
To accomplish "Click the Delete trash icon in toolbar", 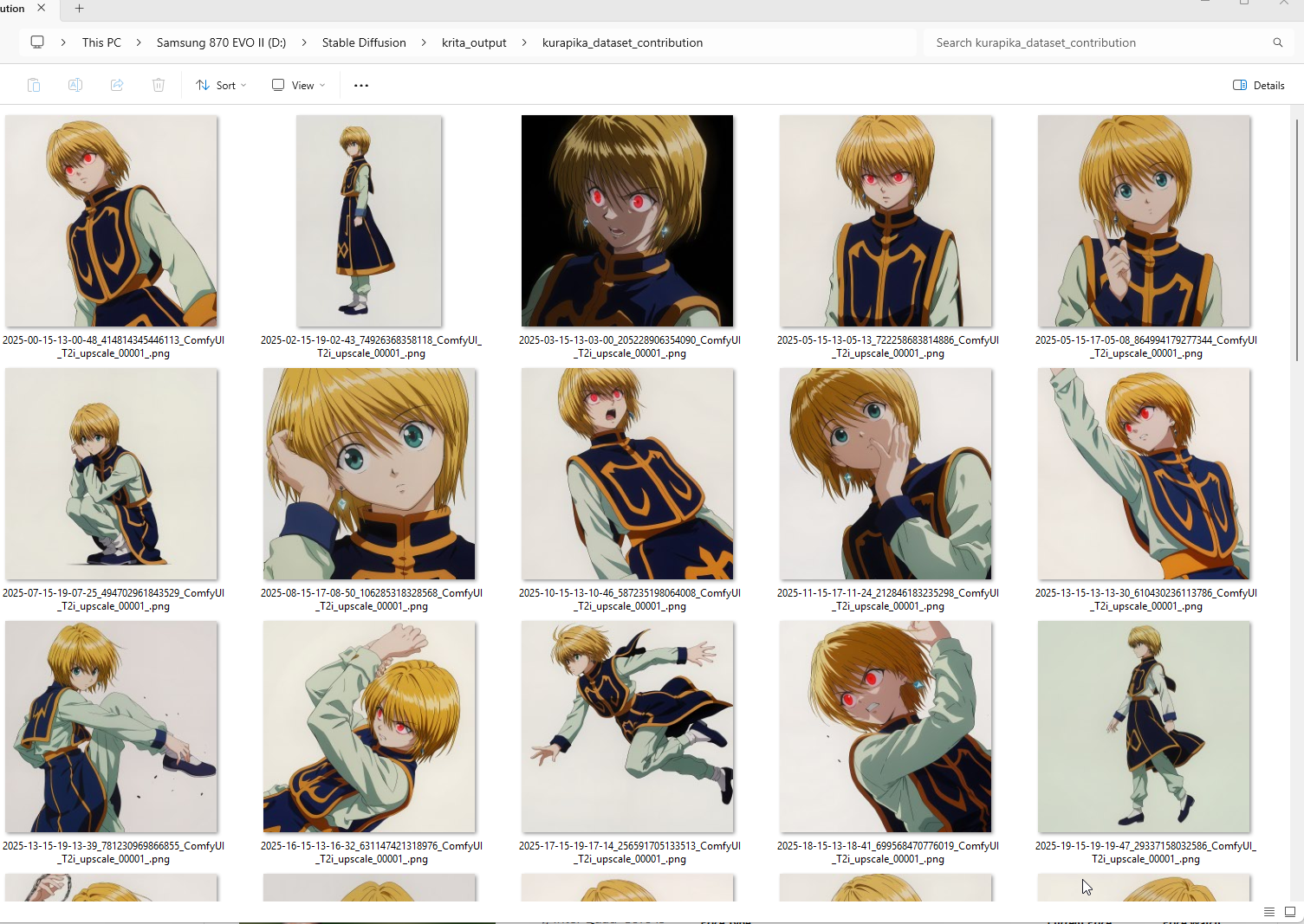I will (159, 85).
